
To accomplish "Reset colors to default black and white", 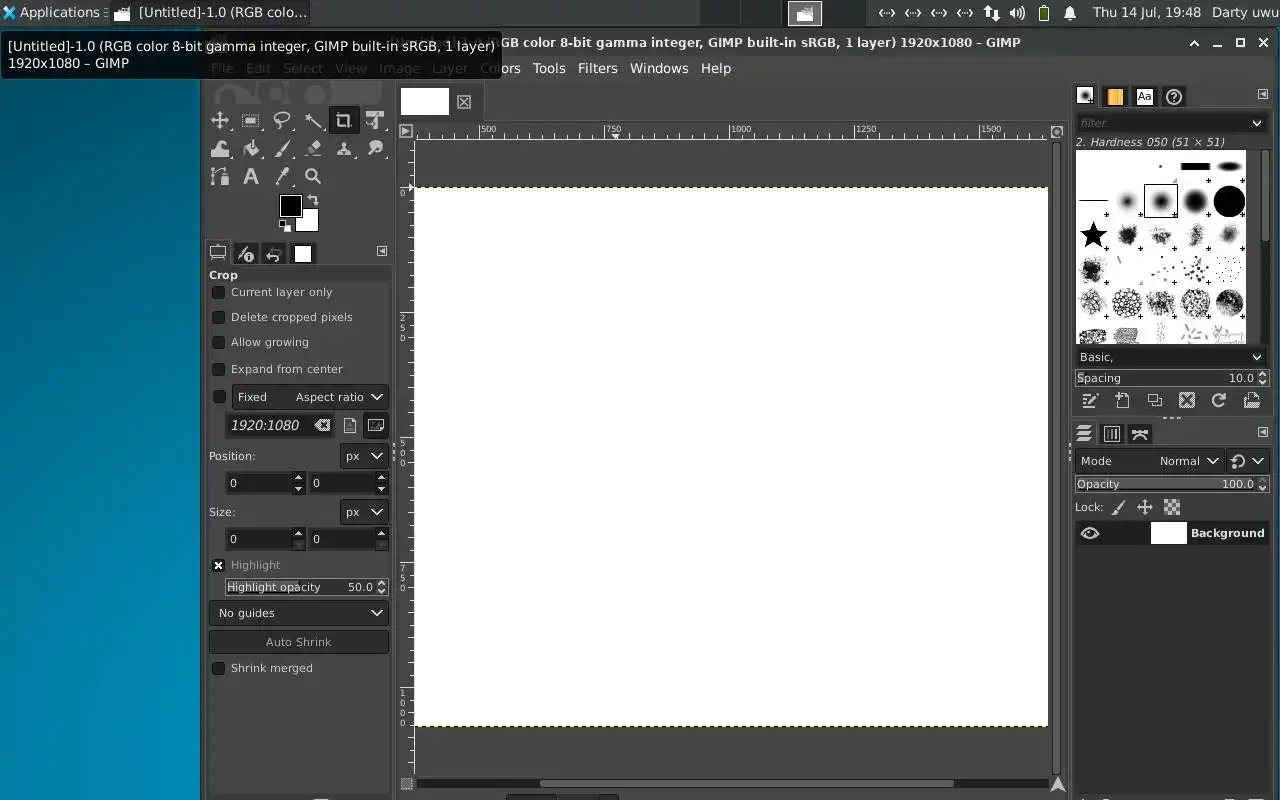I will pyautogui.click(x=285, y=227).
